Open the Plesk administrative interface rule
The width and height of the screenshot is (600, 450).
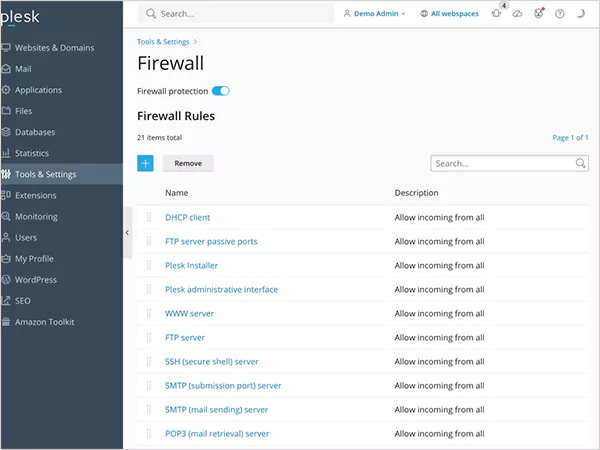point(222,289)
